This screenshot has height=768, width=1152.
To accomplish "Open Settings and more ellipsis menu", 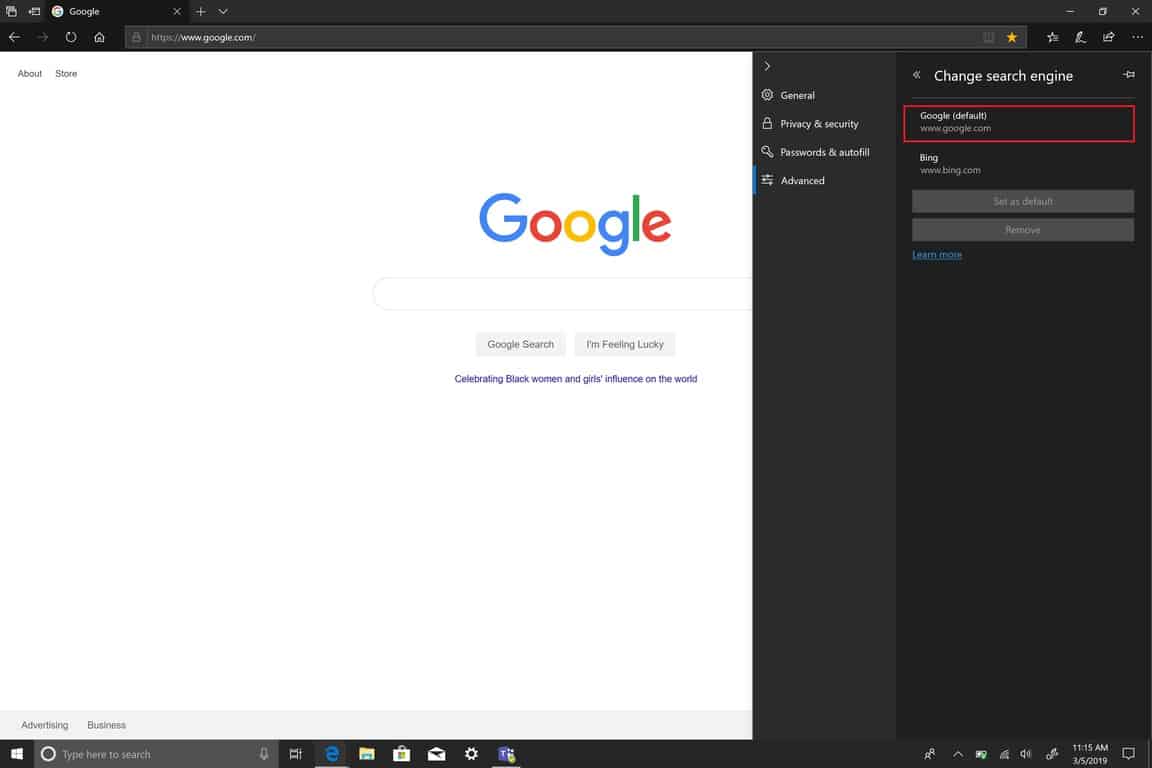I will (x=1137, y=37).
